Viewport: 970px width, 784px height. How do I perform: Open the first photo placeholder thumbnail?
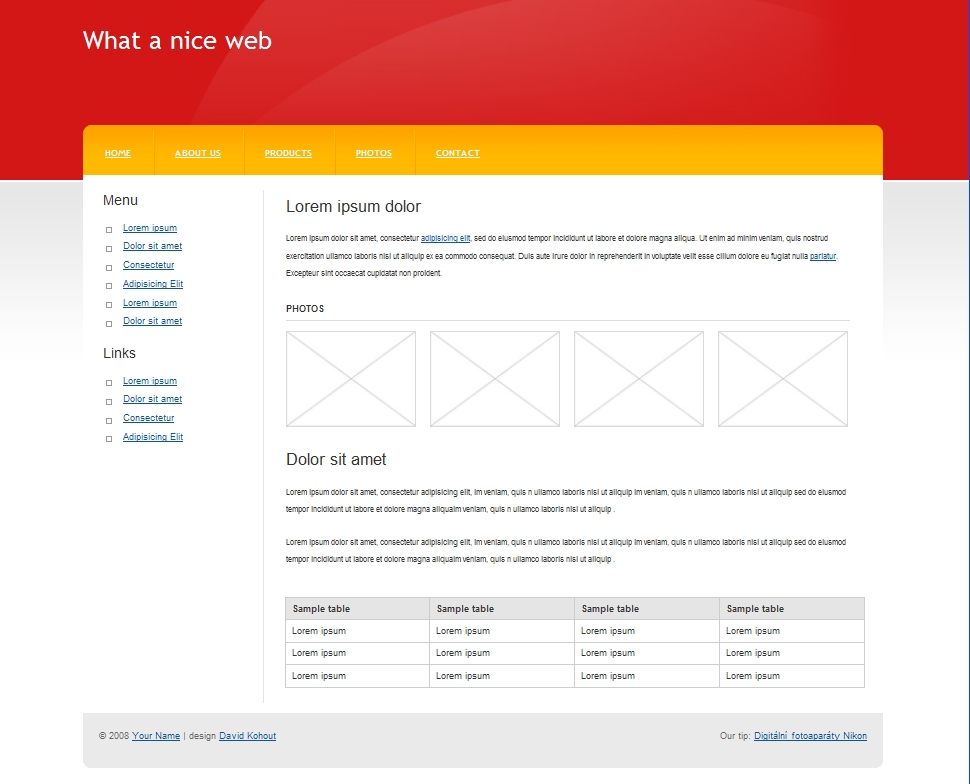[351, 379]
